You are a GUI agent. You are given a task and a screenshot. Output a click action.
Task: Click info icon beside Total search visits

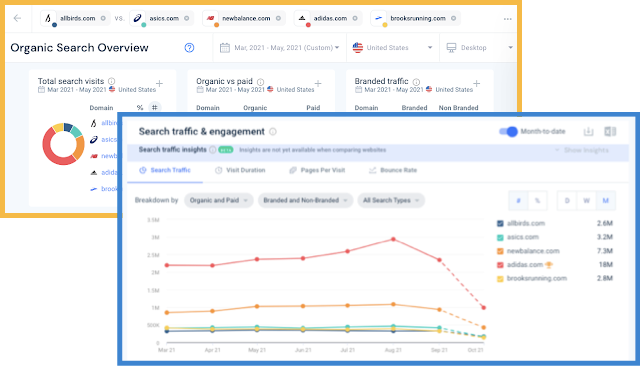[111, 81]
